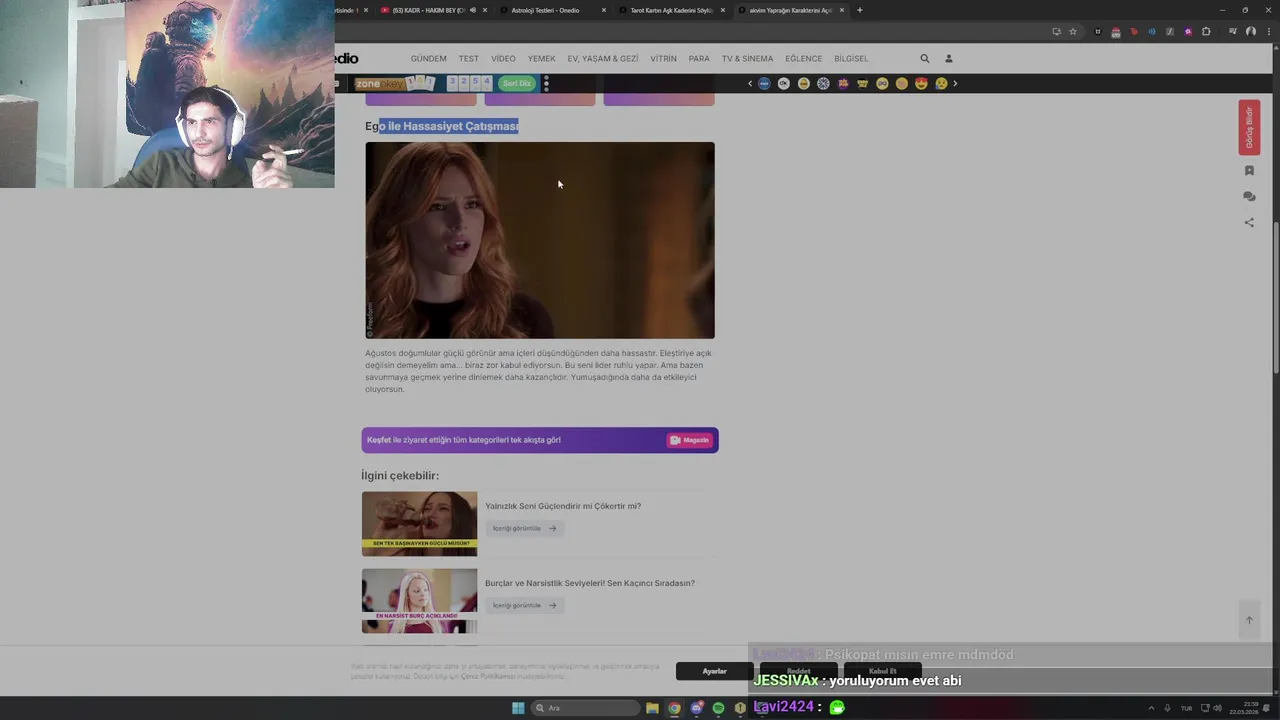Image resolution: width=1280 pixels, height=720 pixels.
Task: Open Yalnızlık Seni Güçlendirir mi Çökertir mi article
Action: coord(563,506)
